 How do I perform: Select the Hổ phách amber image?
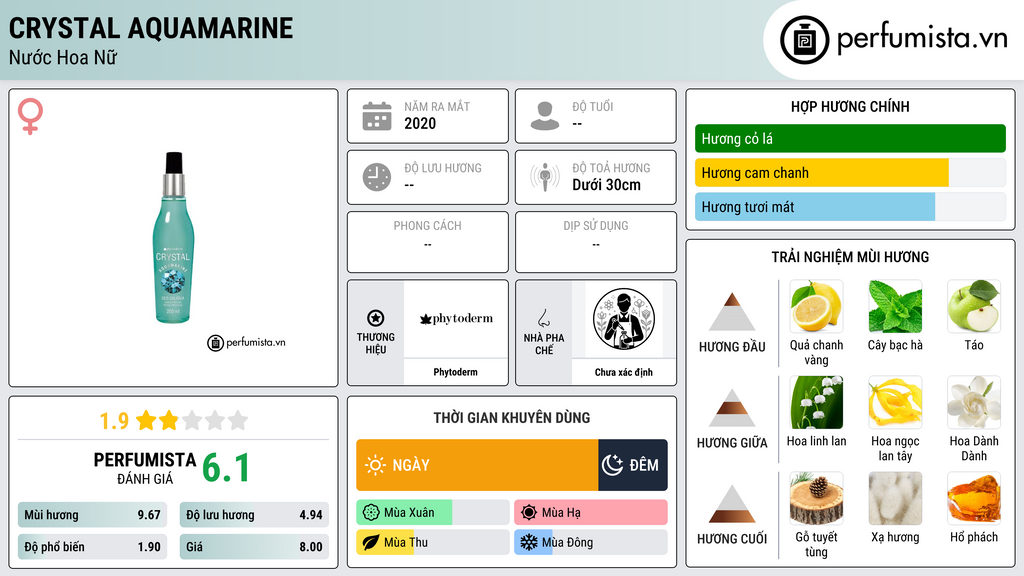(x=974, y=499)
